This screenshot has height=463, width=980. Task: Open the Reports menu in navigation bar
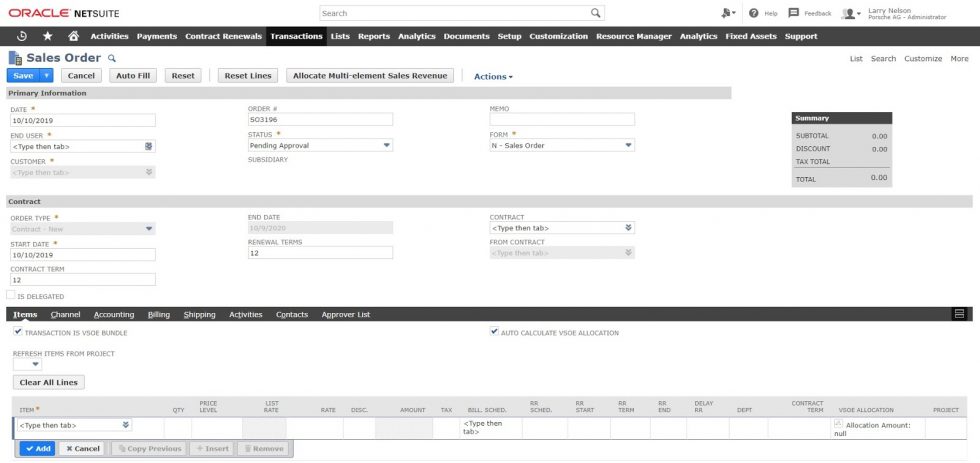click(x=373, y=36)
